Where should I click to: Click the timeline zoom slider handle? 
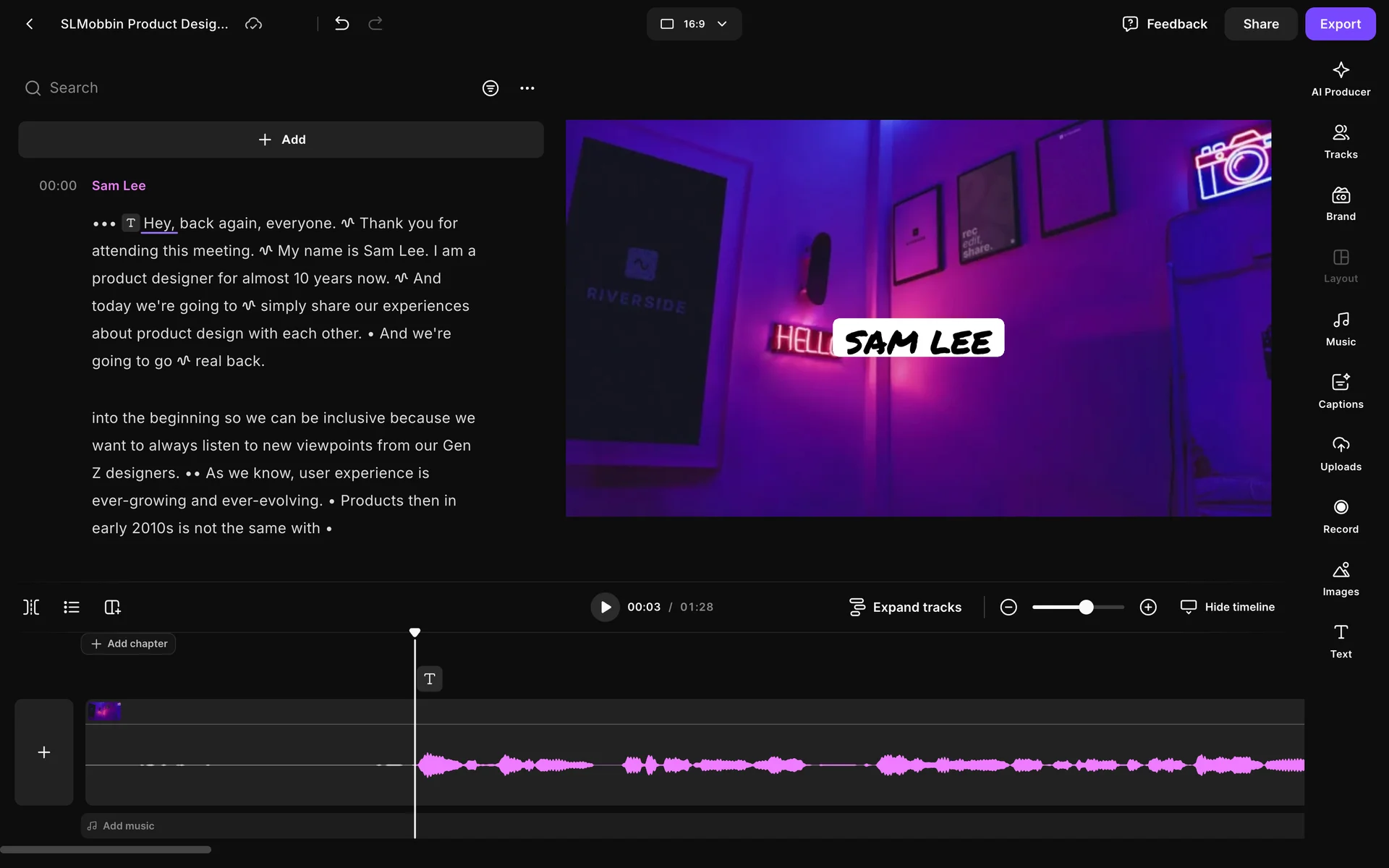[1086, 607]
